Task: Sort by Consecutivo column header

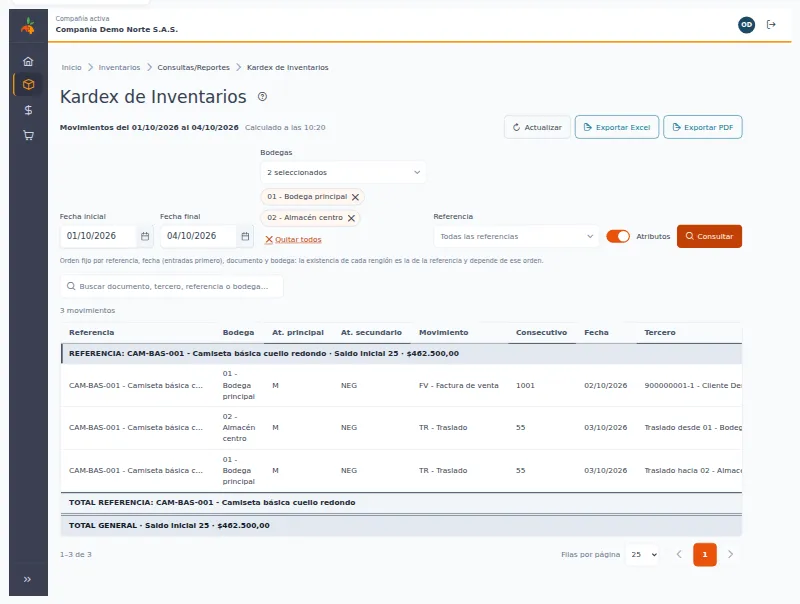Action: coord(541,333)
